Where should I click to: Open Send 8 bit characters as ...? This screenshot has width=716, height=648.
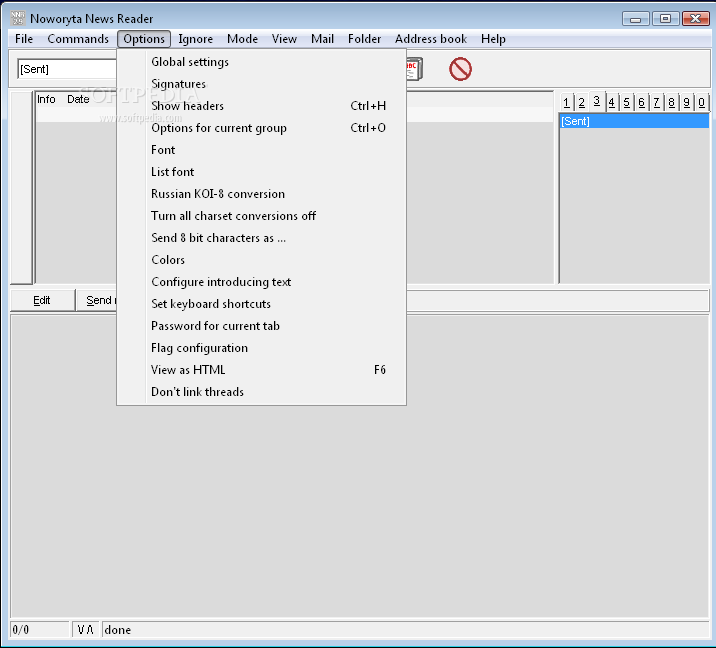point(262,237)
